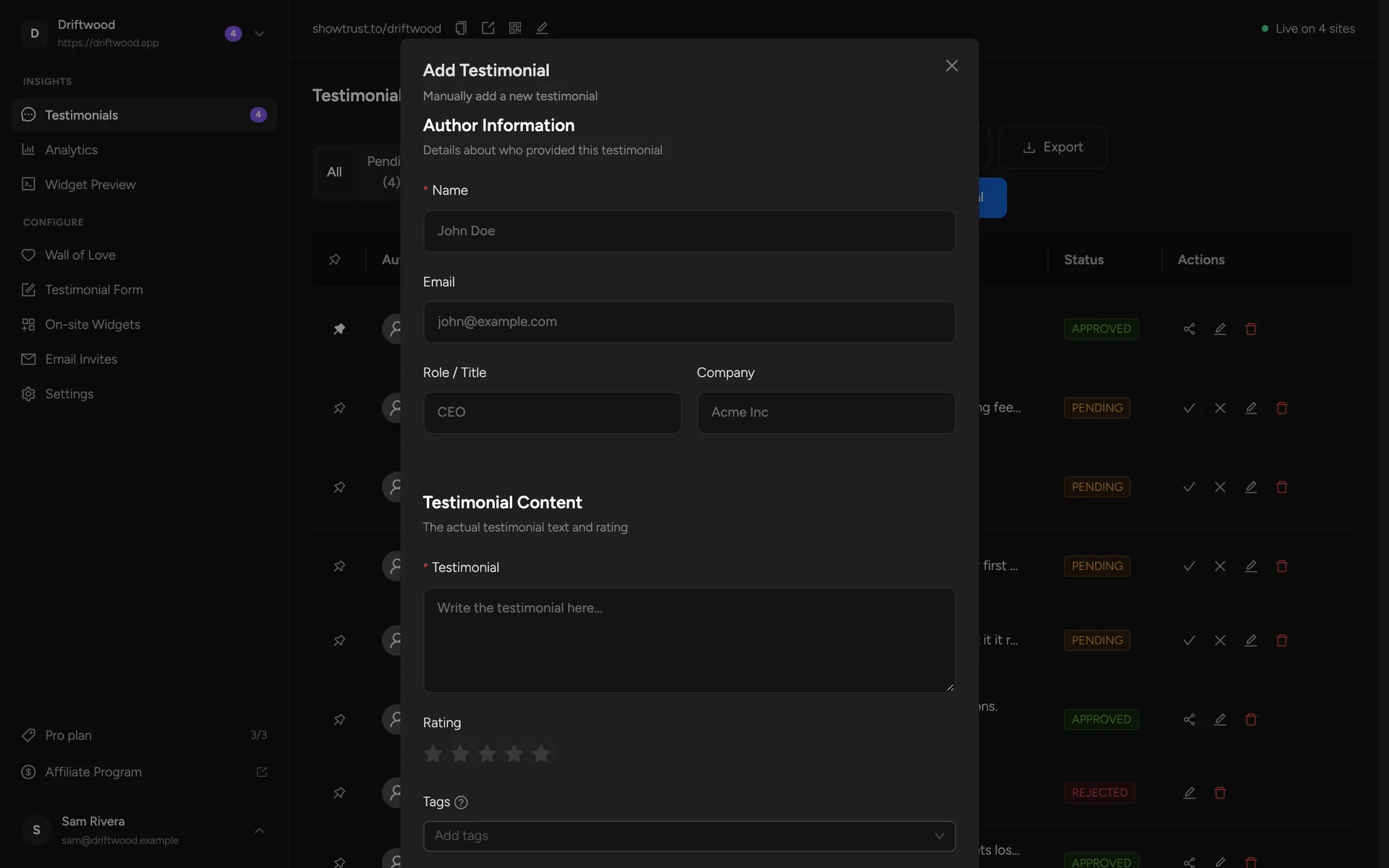Open the Add tags dropdown
This screenshot has width=1389, height=868.
click(x=689, y=836)
